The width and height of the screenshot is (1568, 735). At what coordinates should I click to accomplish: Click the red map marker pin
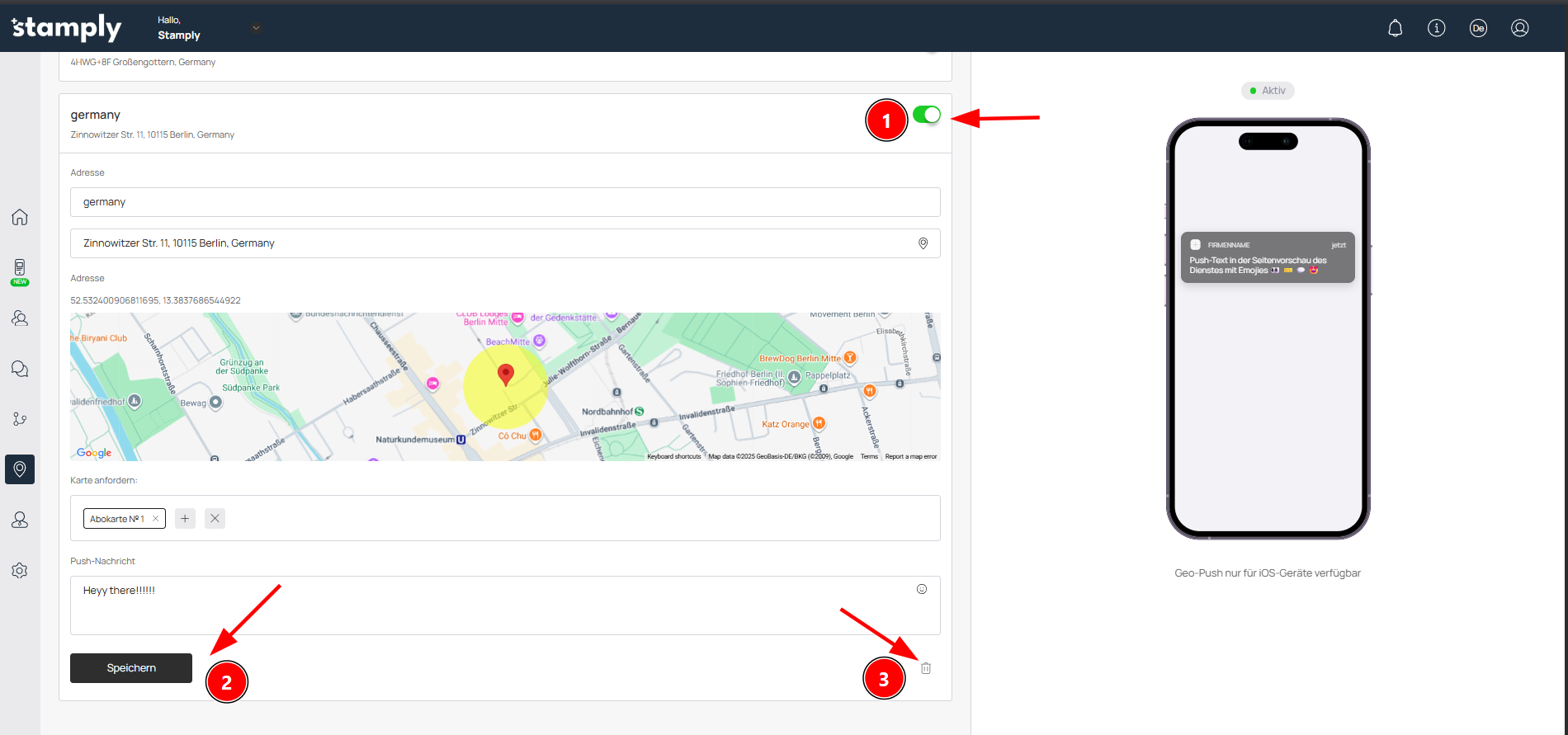(x=506, y=375)
